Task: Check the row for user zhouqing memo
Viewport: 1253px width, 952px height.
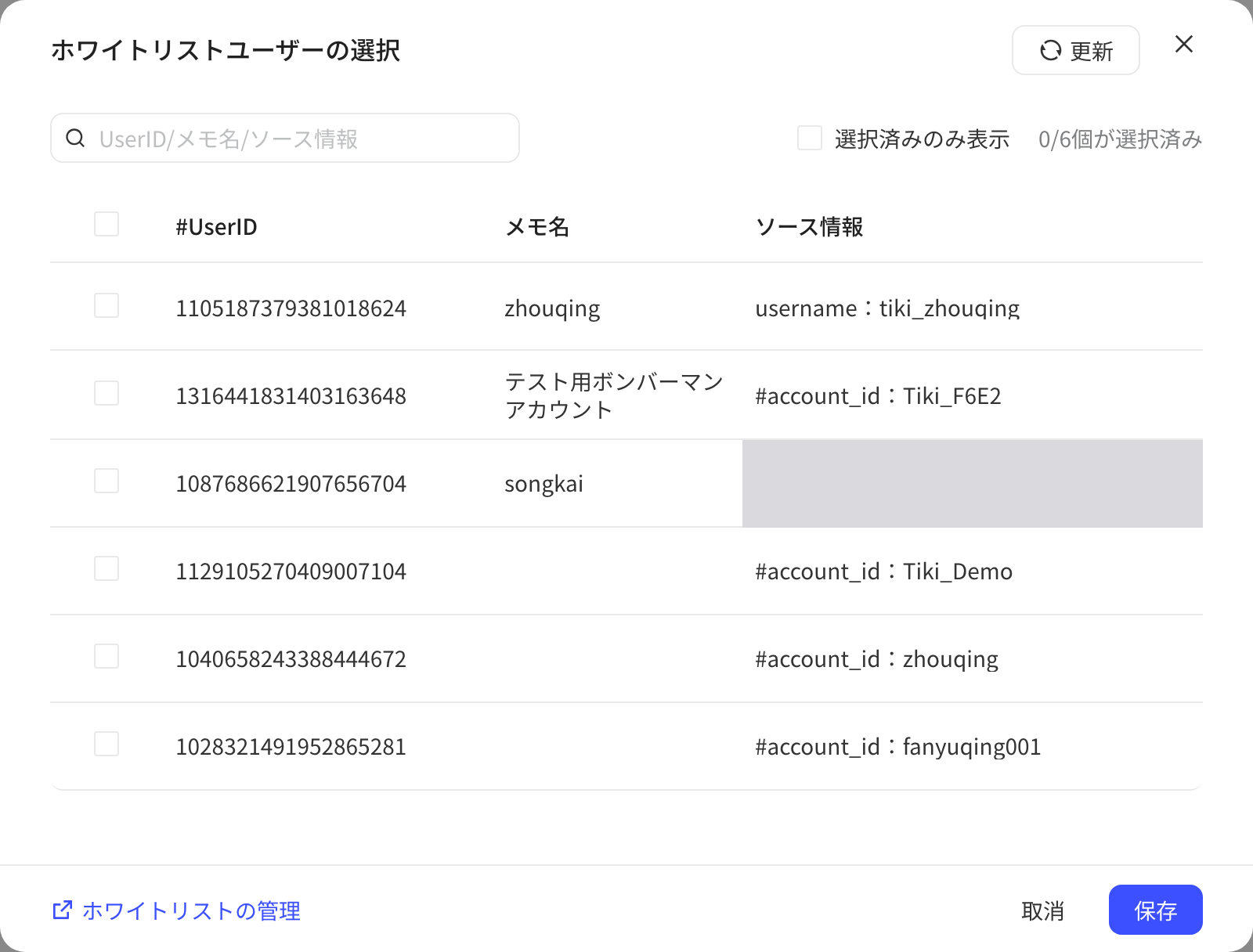Action: (107, 305)
